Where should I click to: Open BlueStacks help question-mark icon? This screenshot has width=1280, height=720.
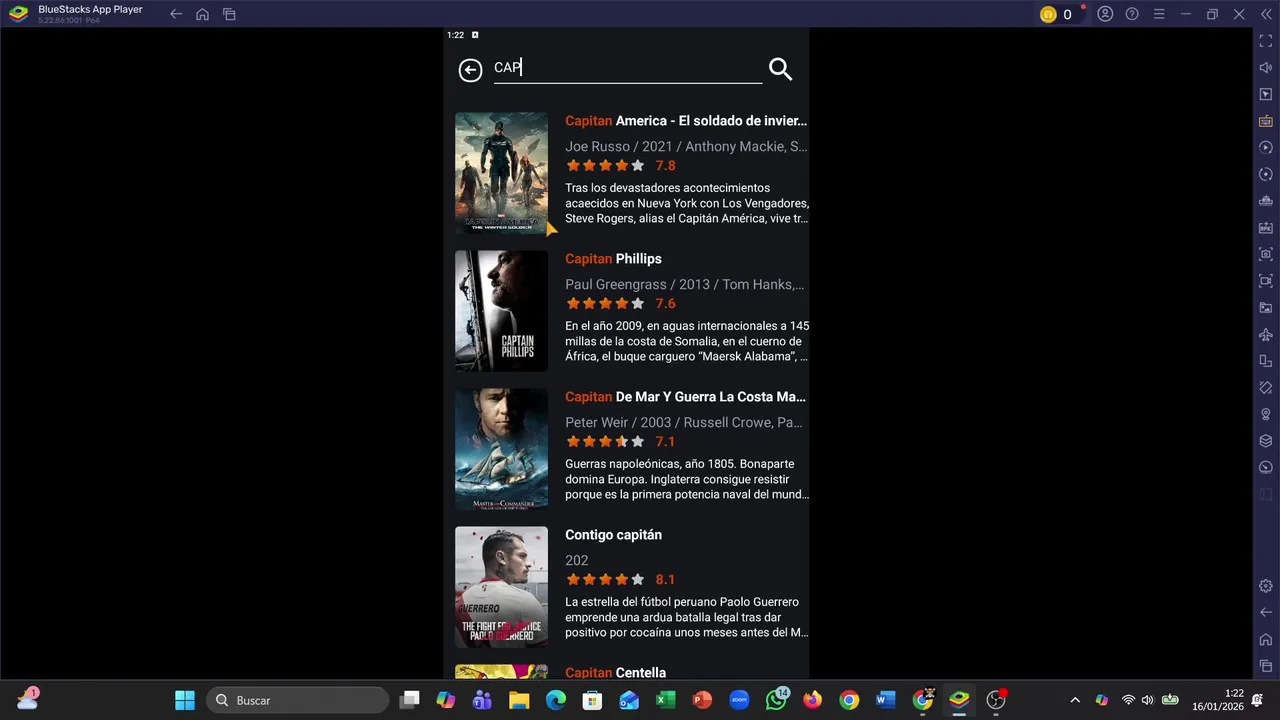pos(1132,14)
